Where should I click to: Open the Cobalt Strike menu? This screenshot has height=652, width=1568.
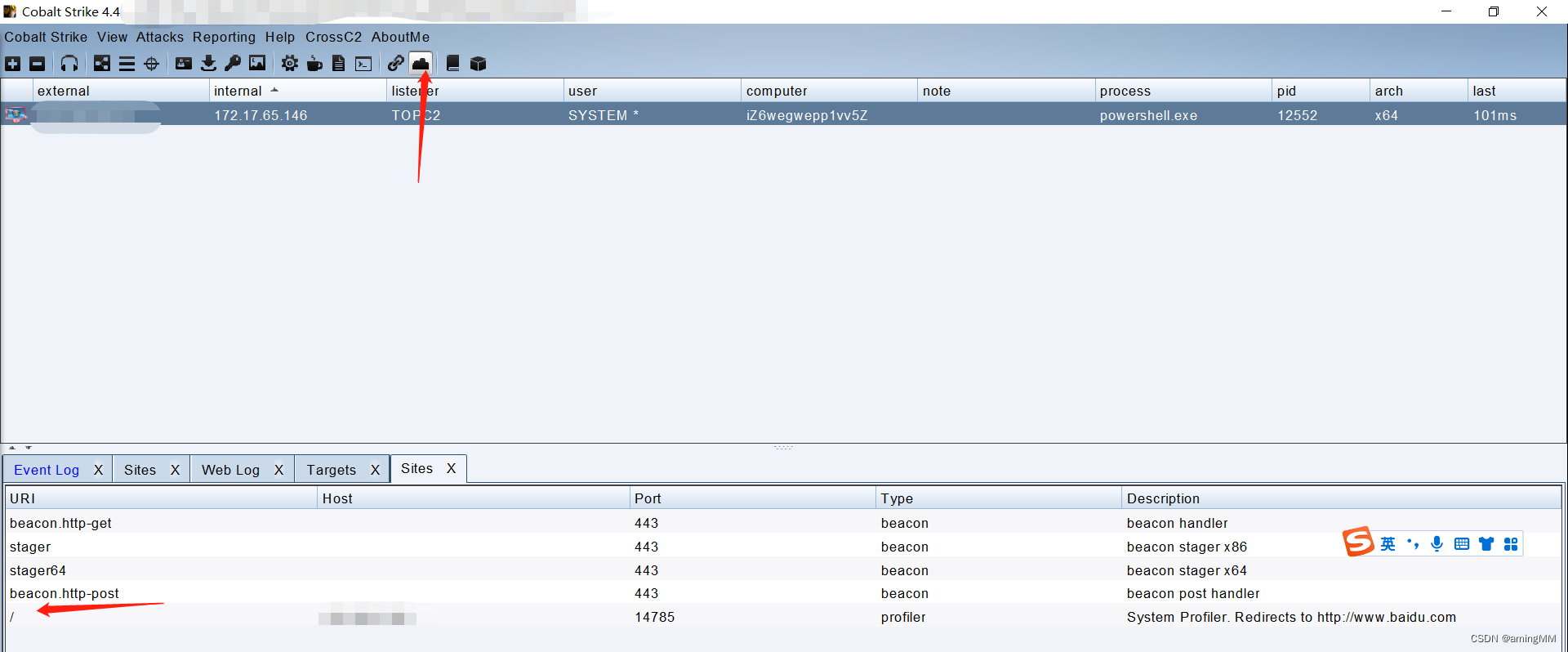(46, 37)
